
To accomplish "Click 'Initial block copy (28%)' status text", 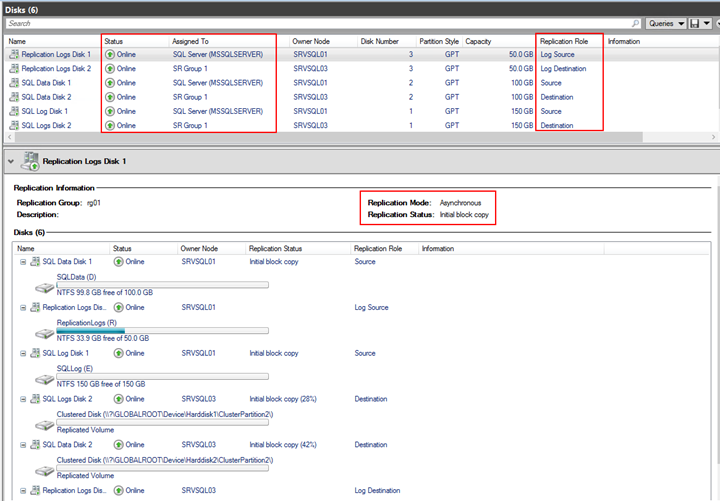I will tap(283, 399).
